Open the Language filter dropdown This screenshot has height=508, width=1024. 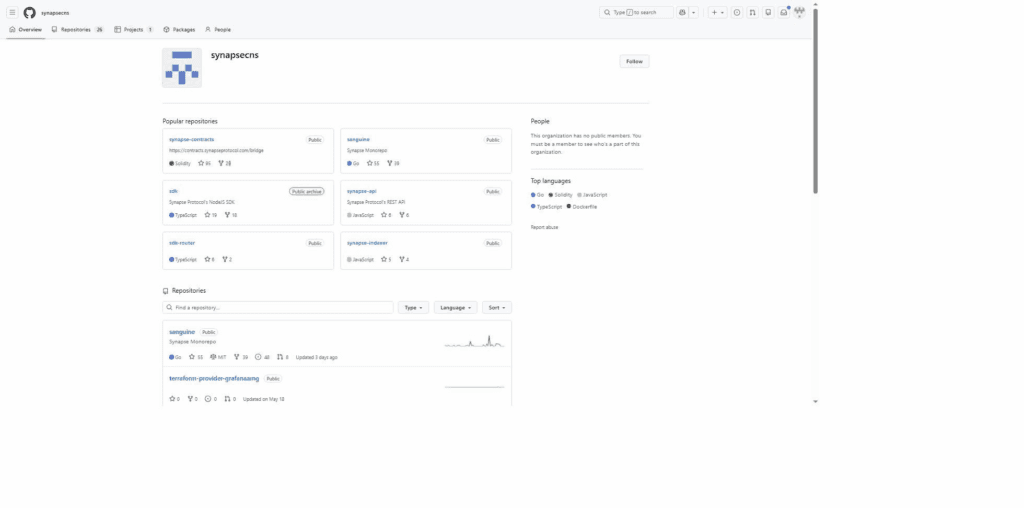(455, 308)
